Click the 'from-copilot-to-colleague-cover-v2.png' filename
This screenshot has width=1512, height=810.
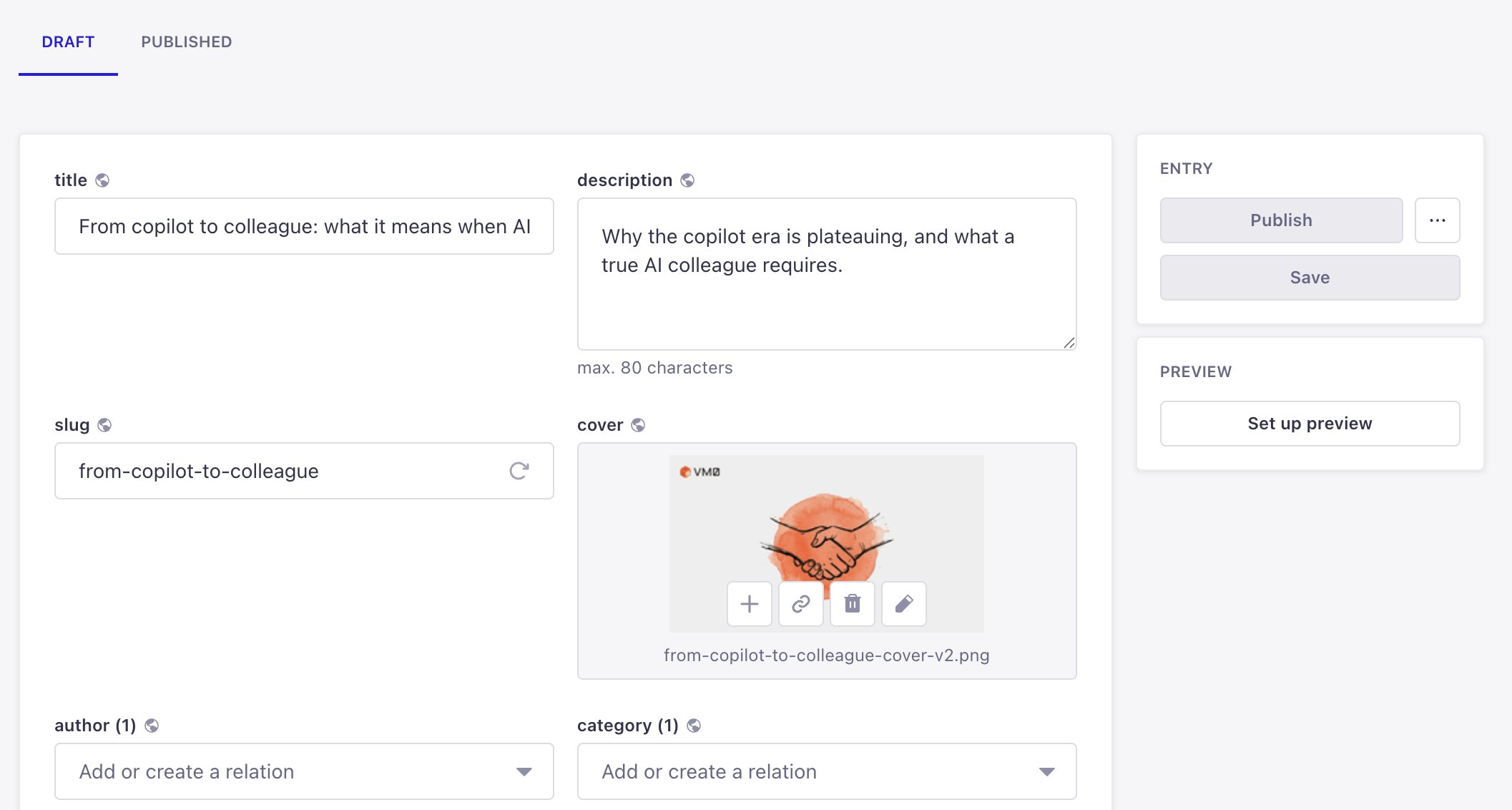(827, 655)
